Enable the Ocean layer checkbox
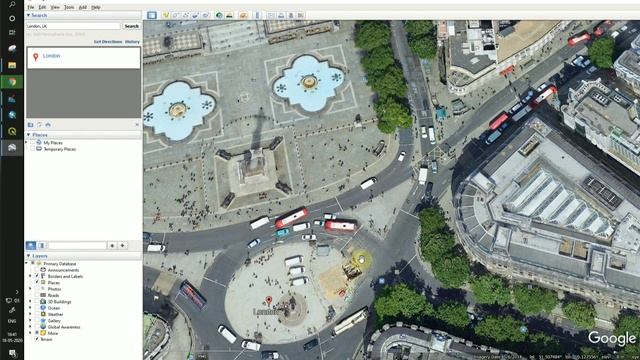640x360 pixels. tap(37, 308)
